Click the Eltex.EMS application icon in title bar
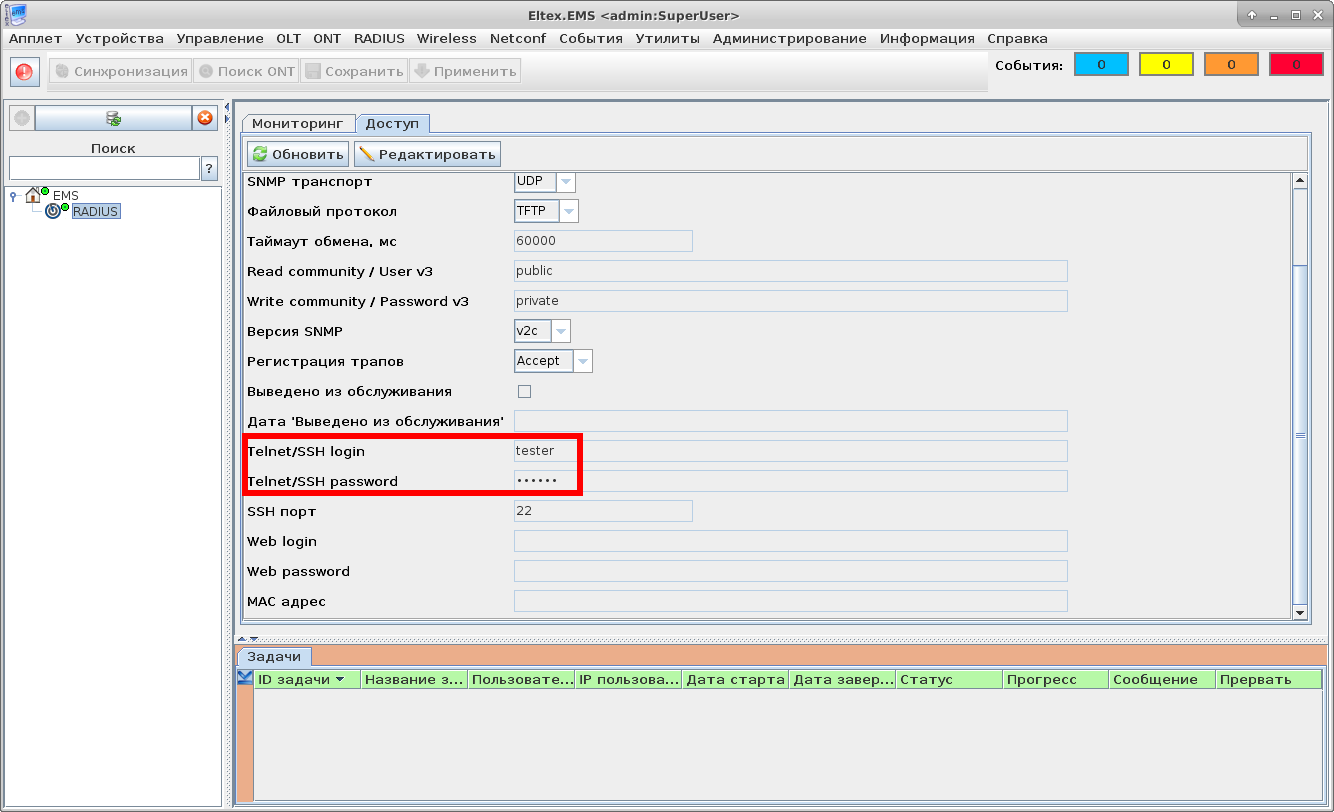Screen dimensions: 1334x812 16,14
